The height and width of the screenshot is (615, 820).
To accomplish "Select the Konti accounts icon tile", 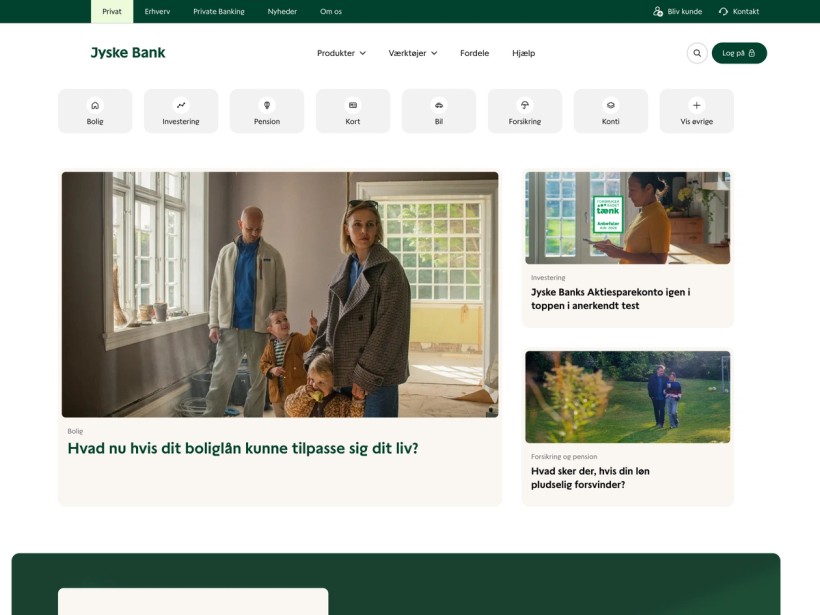I will coord(611,111).
